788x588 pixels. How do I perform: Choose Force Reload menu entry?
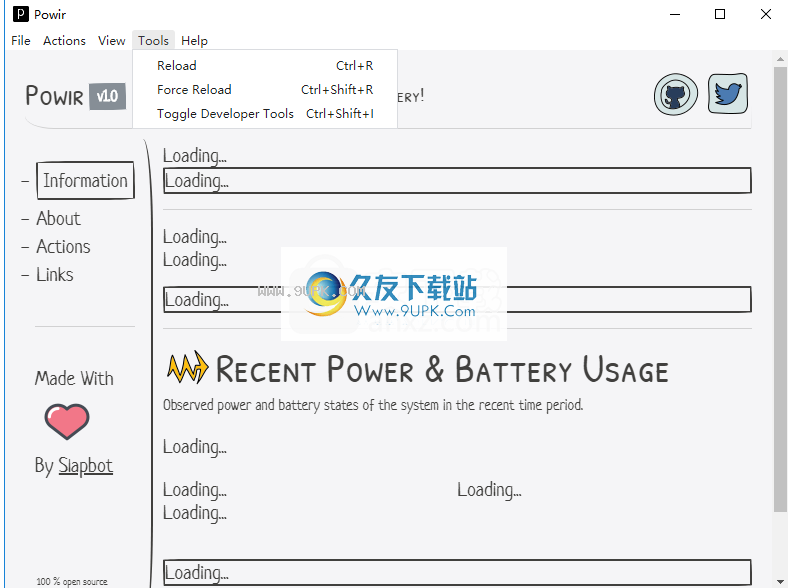click(265, 90)
